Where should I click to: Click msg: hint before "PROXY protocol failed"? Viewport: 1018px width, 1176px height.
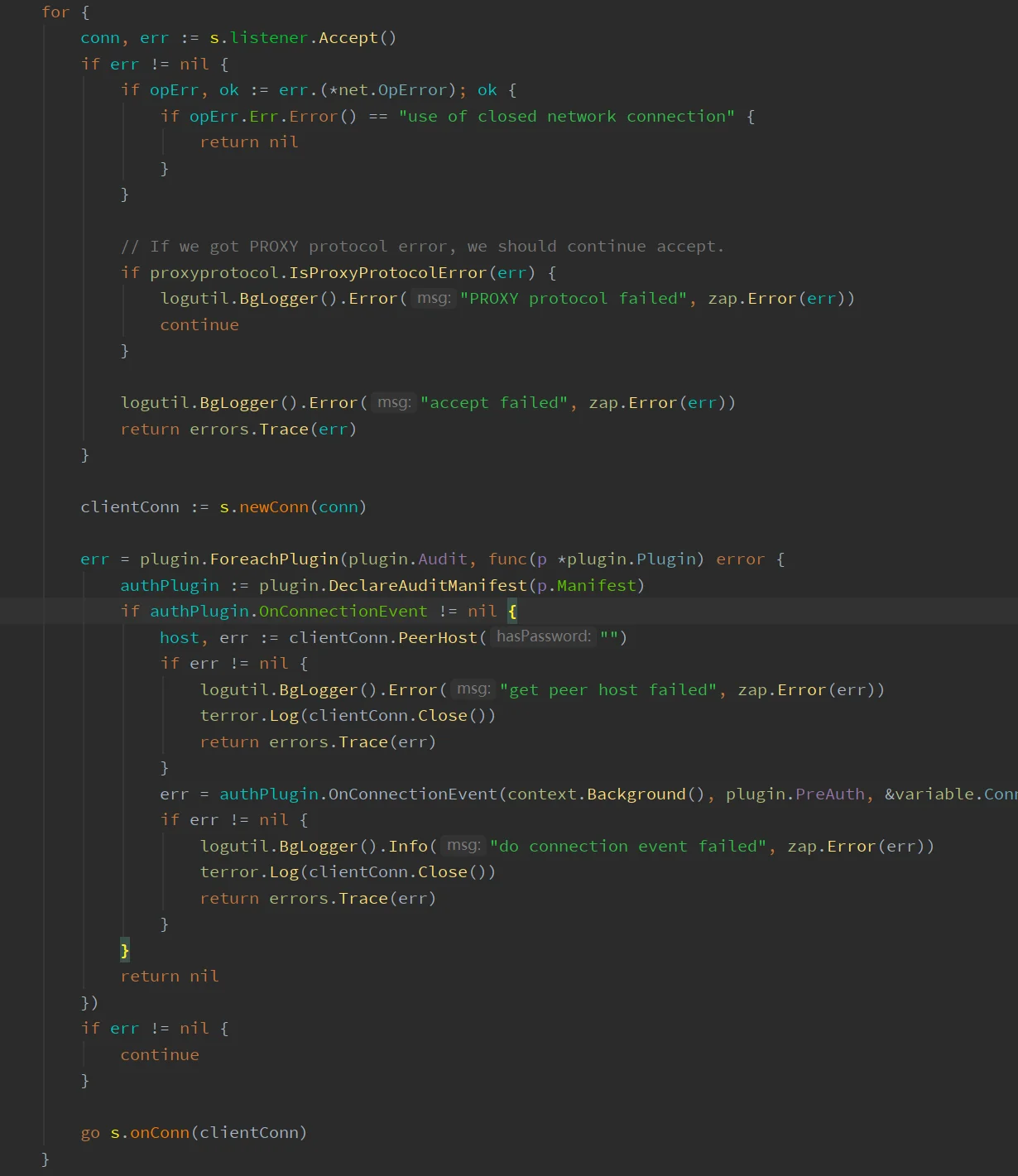coord(434,298)
